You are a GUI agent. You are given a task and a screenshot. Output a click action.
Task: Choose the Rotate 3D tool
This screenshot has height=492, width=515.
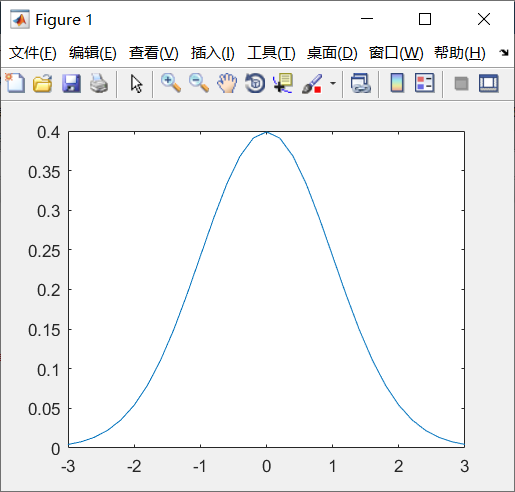point(255,83)
